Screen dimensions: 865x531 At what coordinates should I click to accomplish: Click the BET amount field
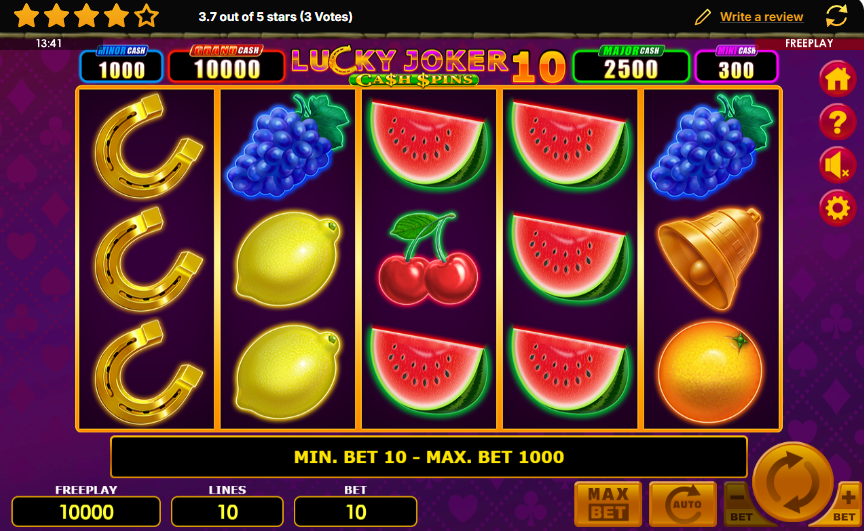point(356,512)
